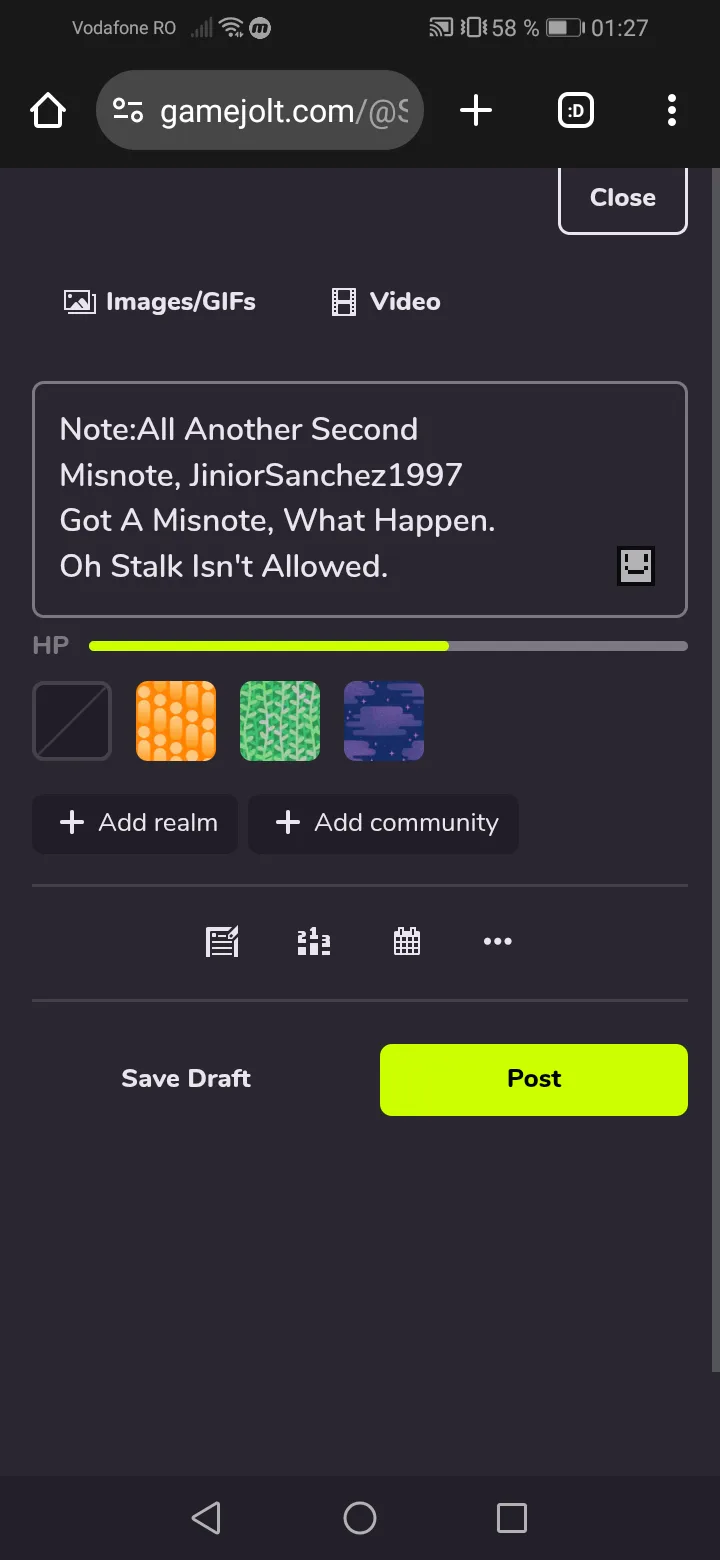720x1560 pixels.
Task: Open a new browser tab
Action: (x=476, y=111)
